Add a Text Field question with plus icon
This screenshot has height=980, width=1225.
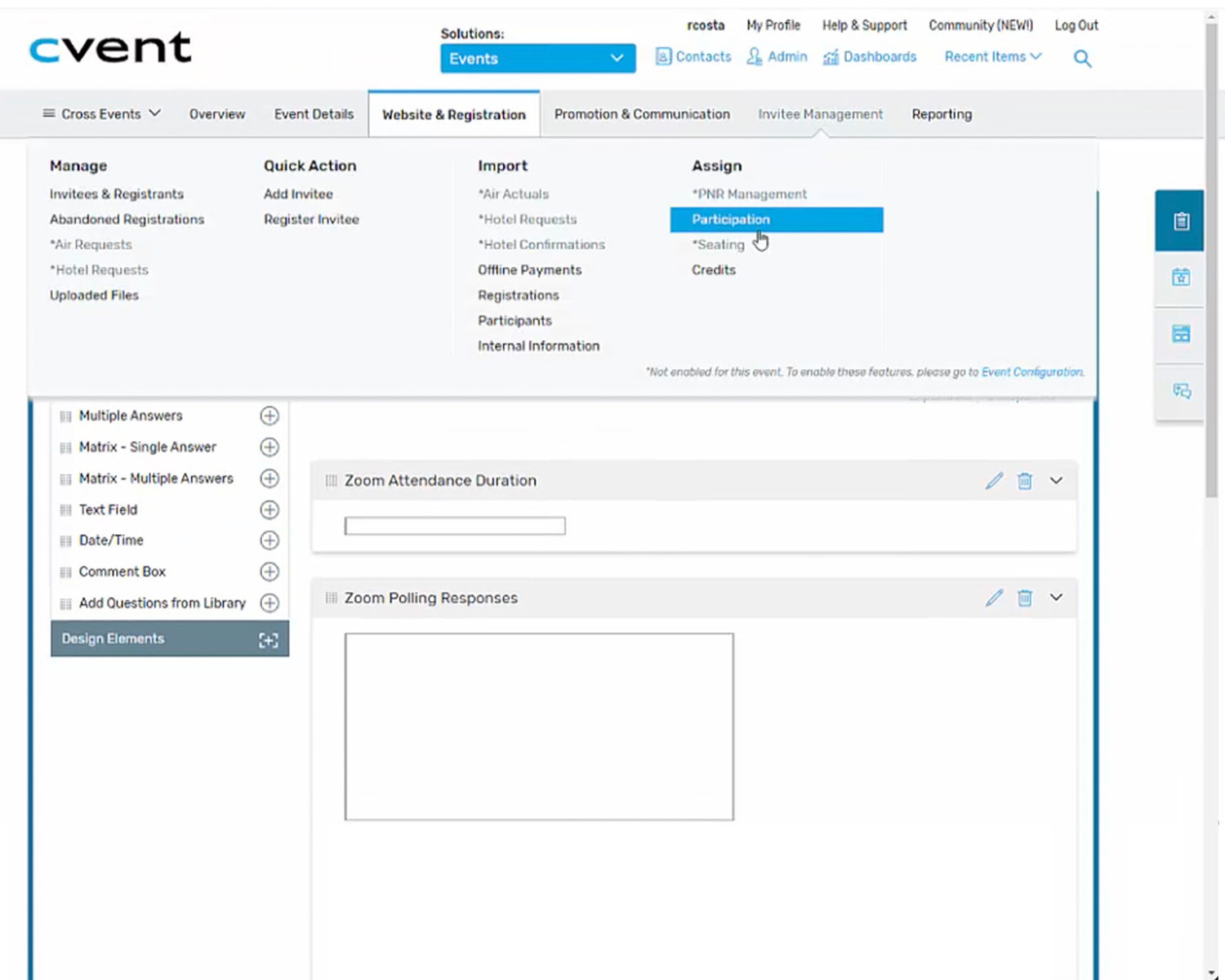pyautogui.click(x=269, y=510)
